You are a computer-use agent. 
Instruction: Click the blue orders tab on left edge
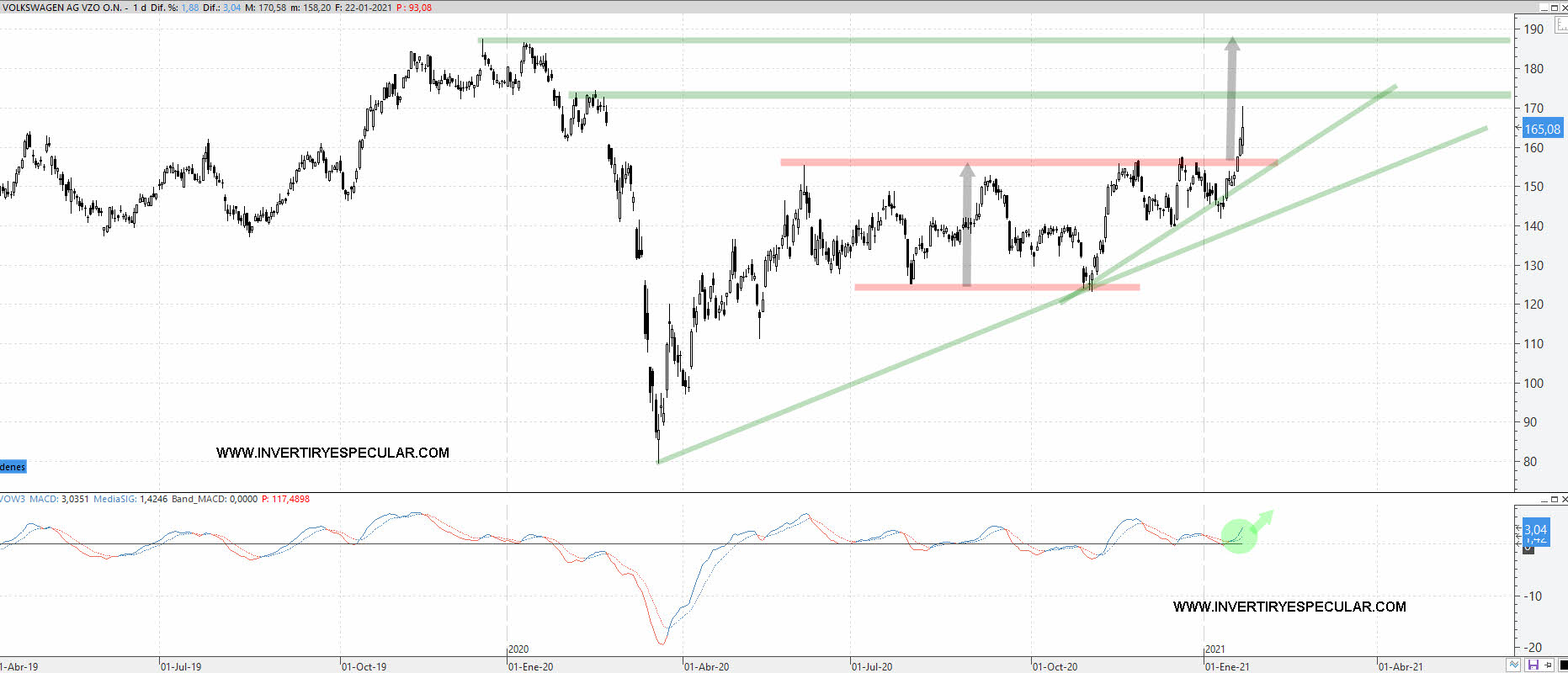click(13, 467)
